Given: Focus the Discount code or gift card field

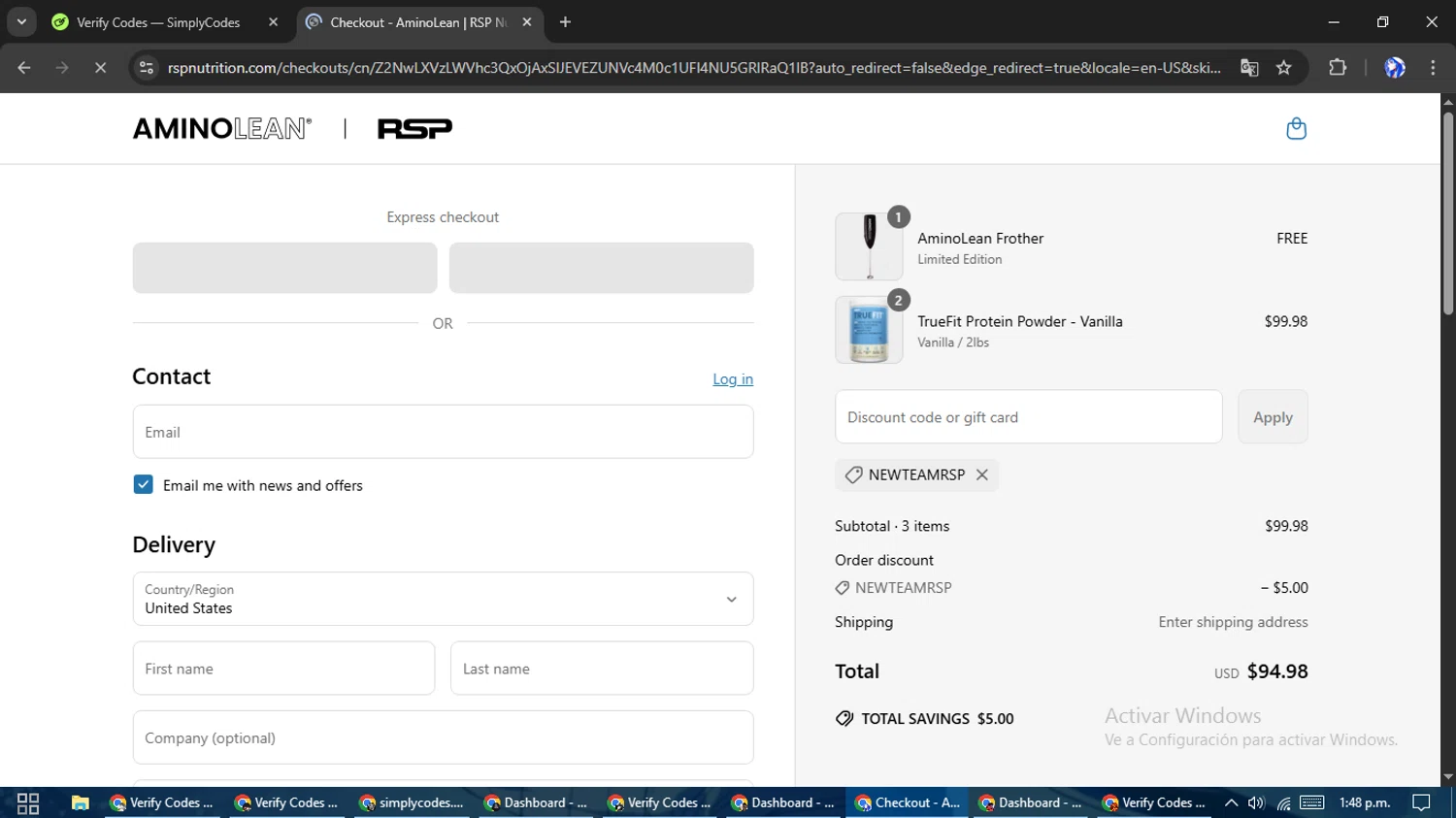Looking at the screenshot, I should coord(1028,417).
